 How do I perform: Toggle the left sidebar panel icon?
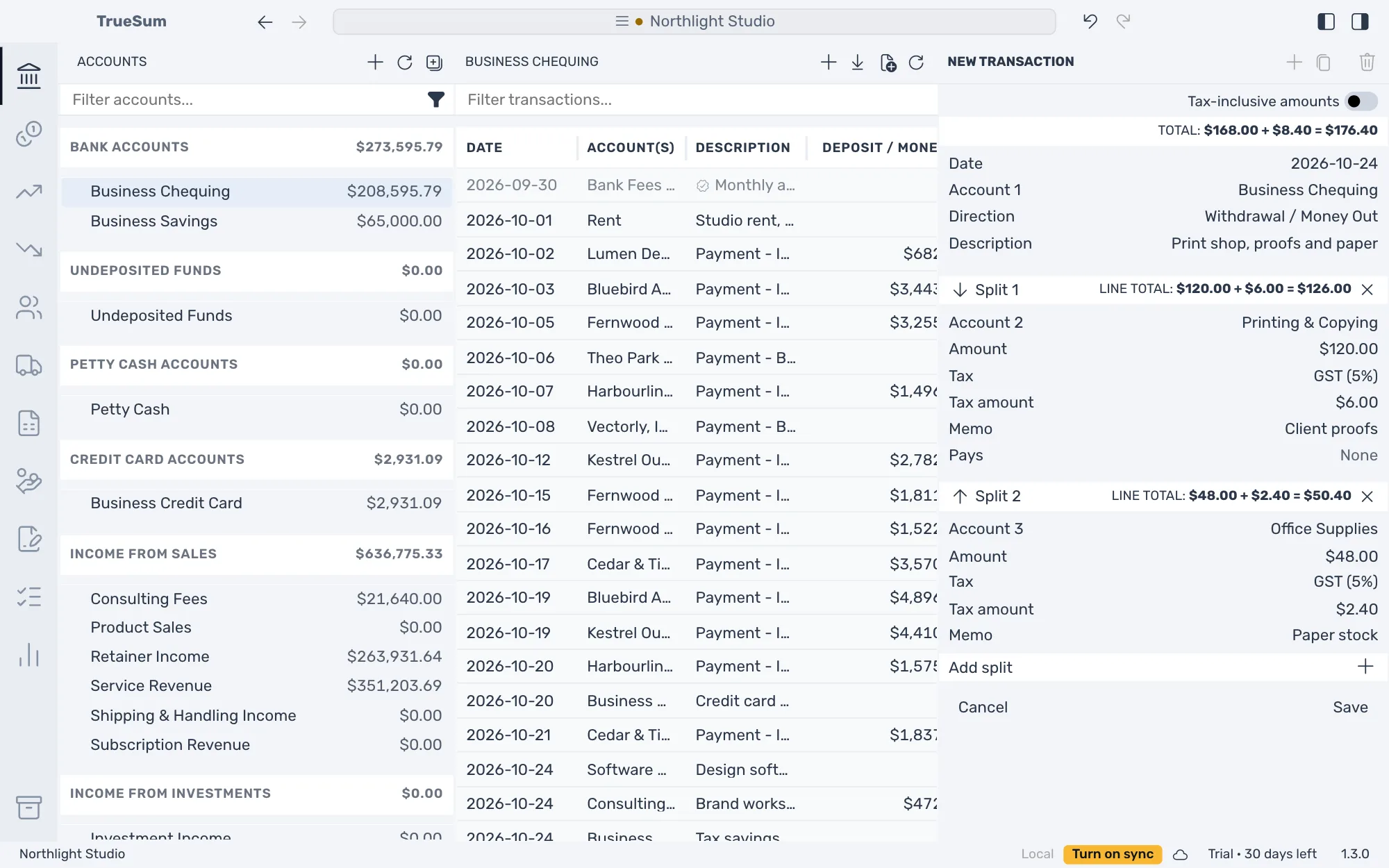[1326, 22]
